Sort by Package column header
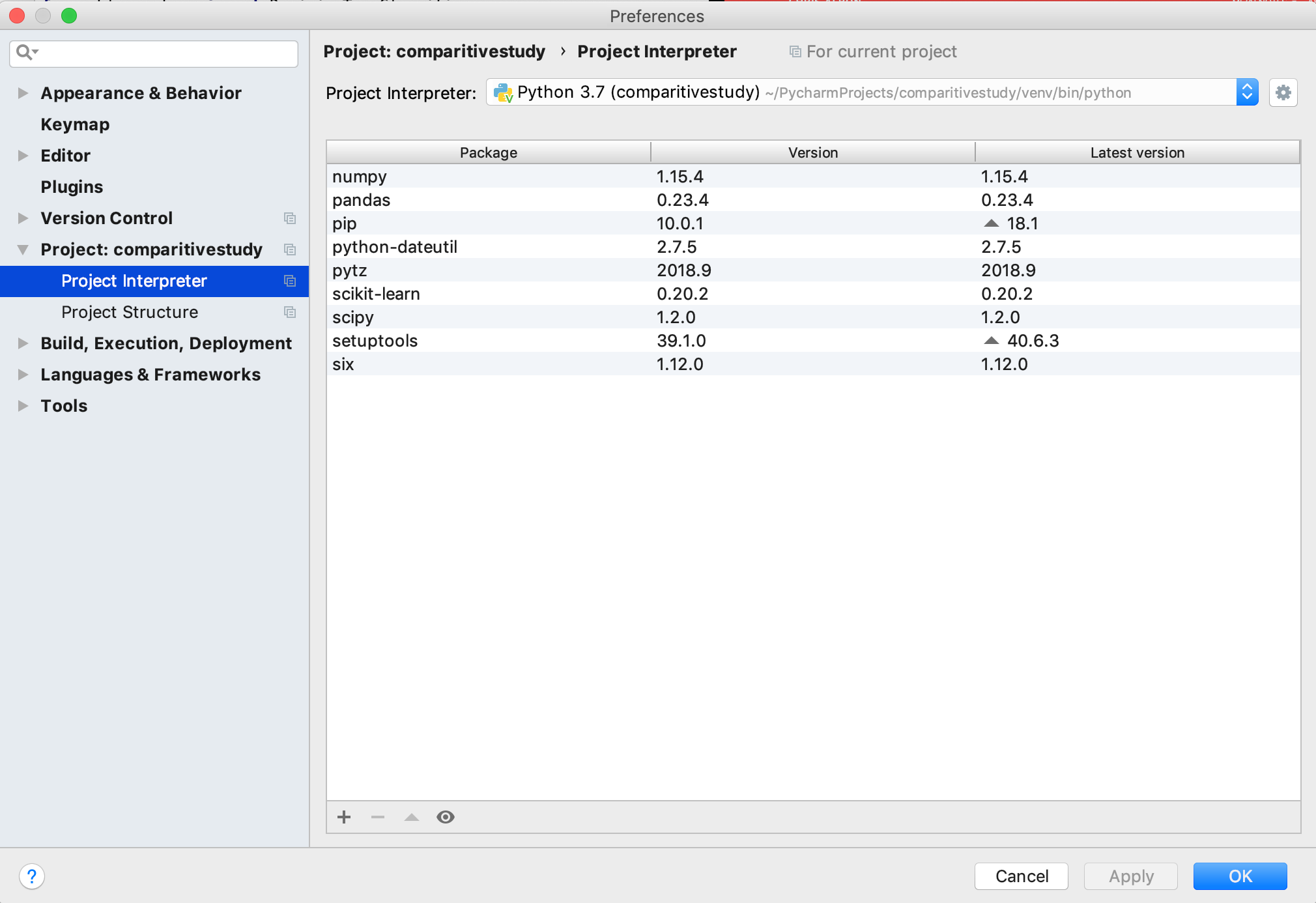1316x903 pixels. point(489,152)
